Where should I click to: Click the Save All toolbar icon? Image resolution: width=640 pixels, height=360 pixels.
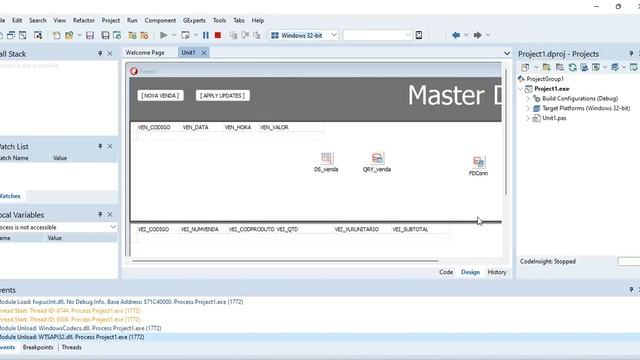105,36
